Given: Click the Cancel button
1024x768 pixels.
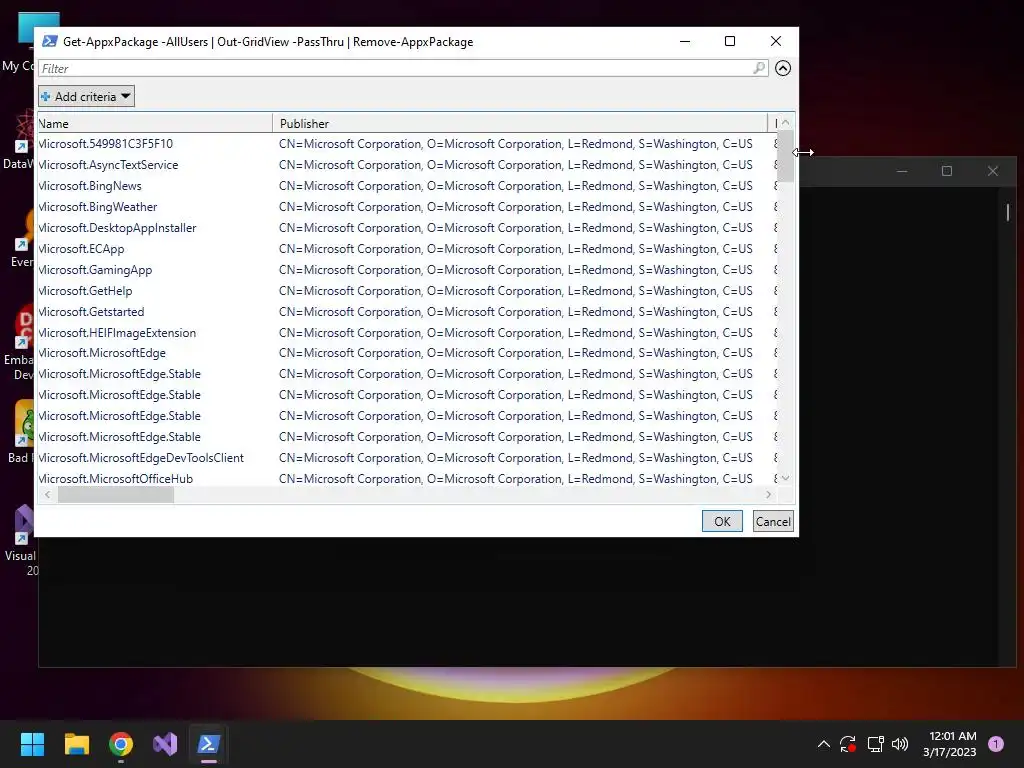Looking at the screenshot, I should pyautogui.click(x=773, y=521).
